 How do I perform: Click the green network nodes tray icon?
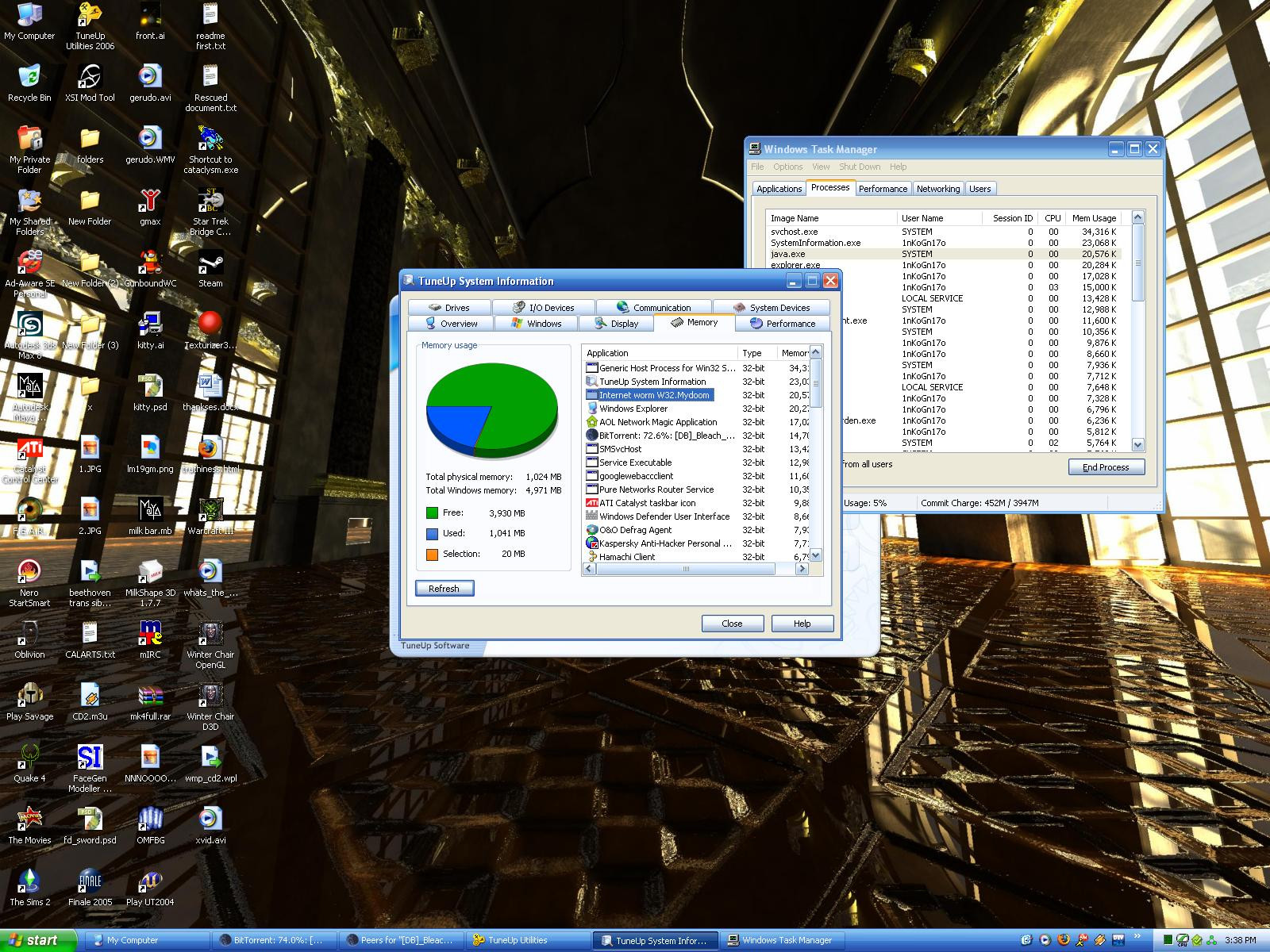[x=1212, y=940]
